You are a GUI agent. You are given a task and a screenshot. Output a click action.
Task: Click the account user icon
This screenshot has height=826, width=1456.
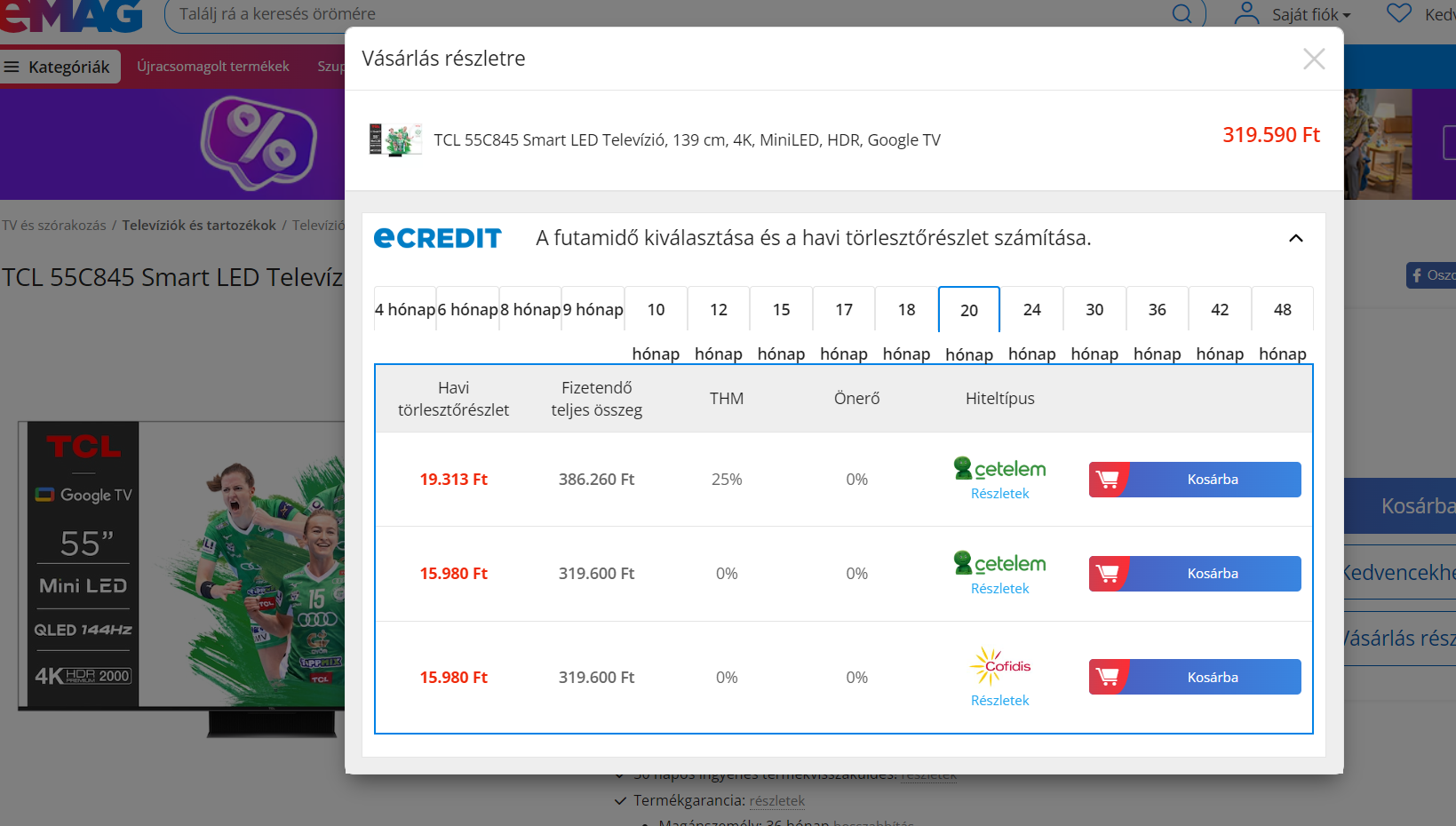pyautogui.click(x=1247, y=13)
